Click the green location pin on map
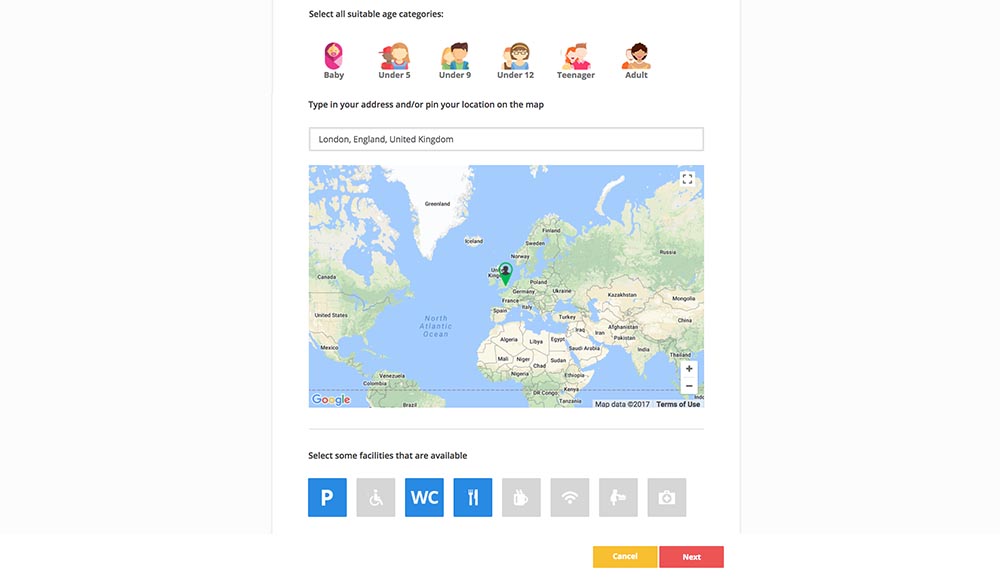Screen dimensions: 1000x580 [505, 273]
